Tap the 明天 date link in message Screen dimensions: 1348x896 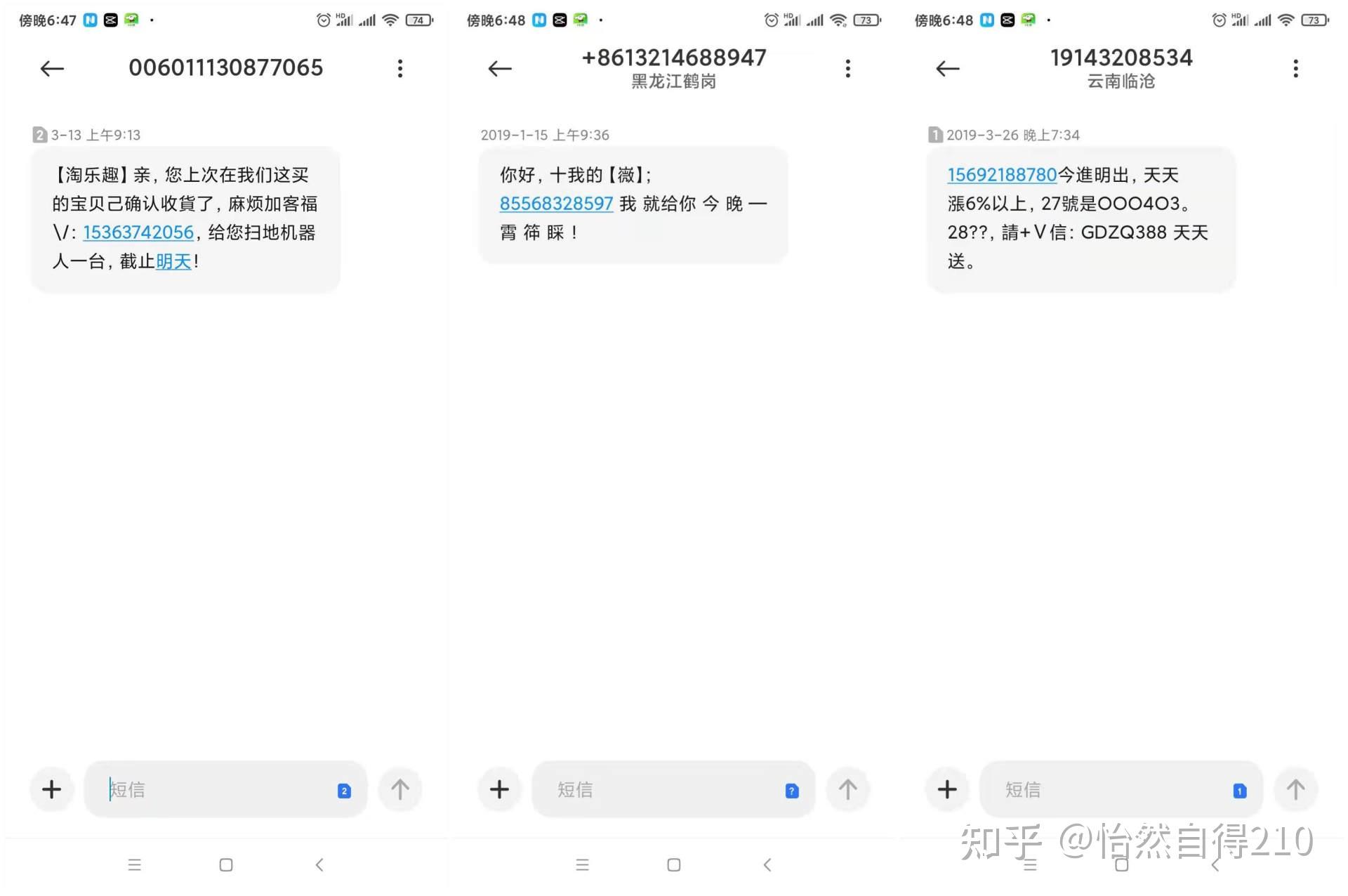173,262
